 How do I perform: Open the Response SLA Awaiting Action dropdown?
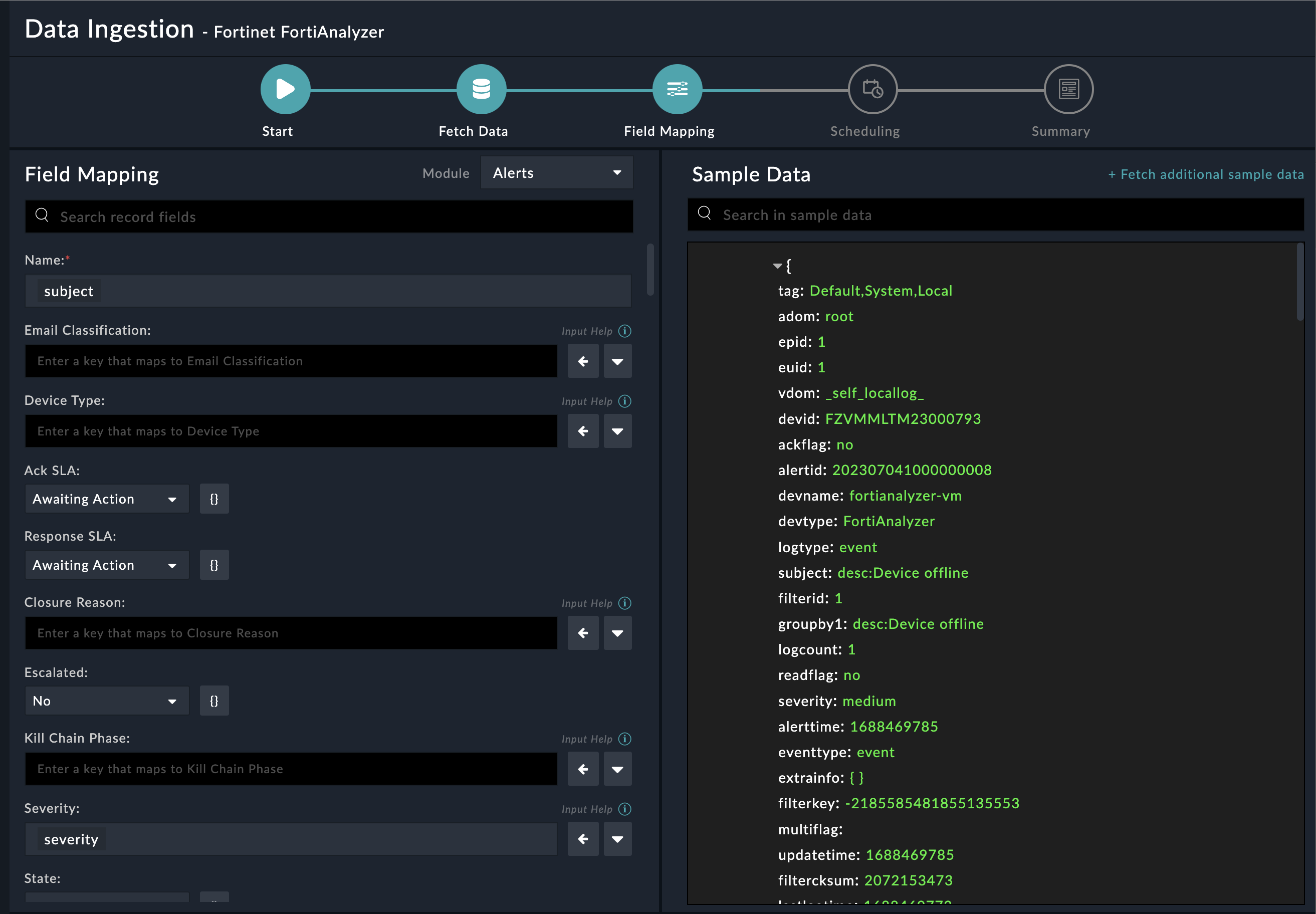[107, 565]
